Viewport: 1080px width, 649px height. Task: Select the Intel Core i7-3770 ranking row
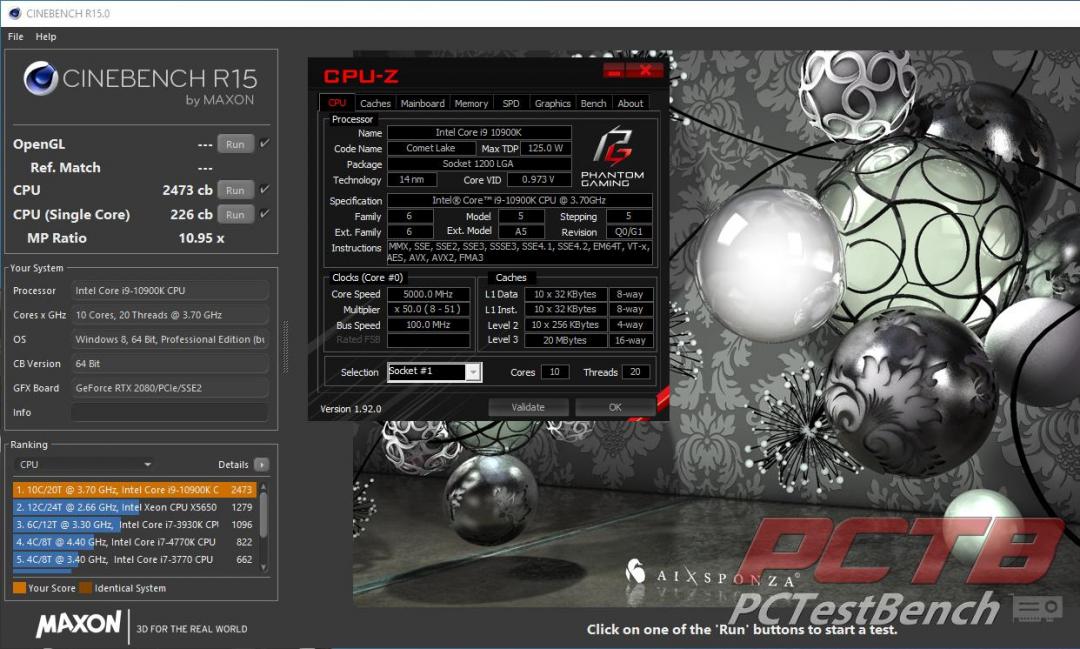click(x=134, y=559)
